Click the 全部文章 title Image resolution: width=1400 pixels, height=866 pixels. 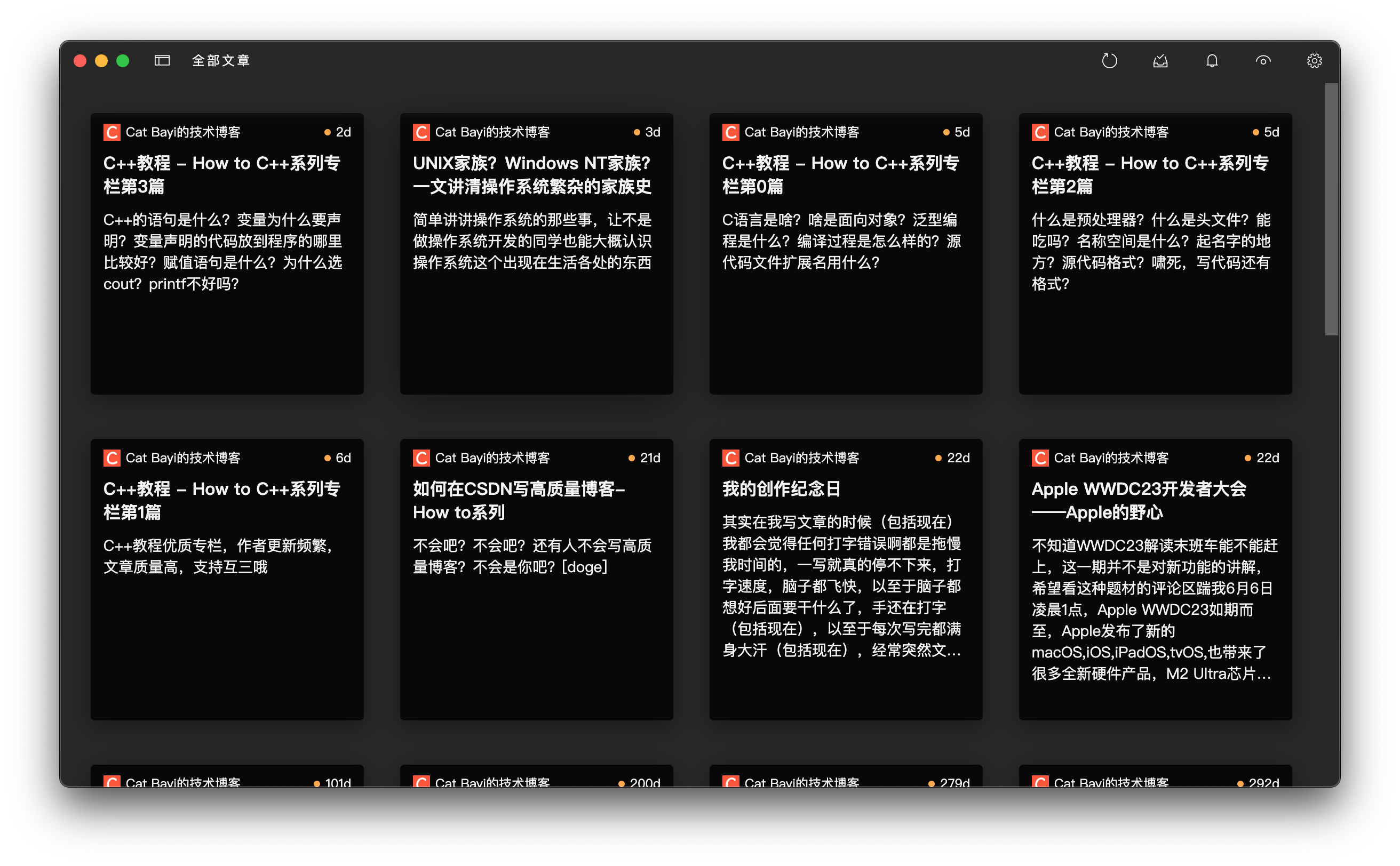pyautogui.click(x=221, y=61)
